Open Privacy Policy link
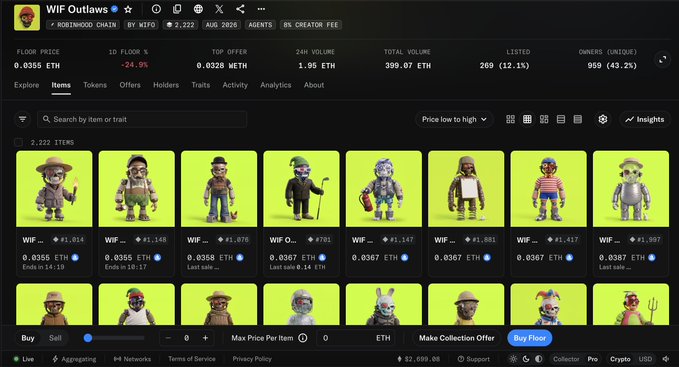Image resolution: width=679 pixels, height=367 pixels. 252,359
